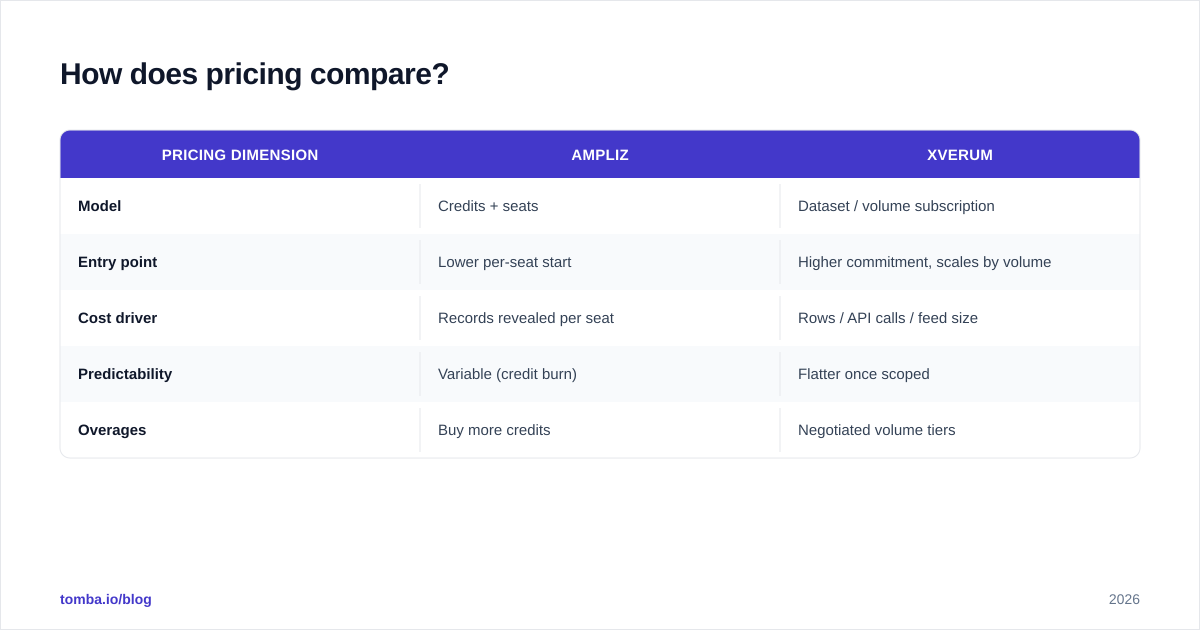Select the 'How does pricing compare?' heading

pyautogui.click(x=255, y=74)
